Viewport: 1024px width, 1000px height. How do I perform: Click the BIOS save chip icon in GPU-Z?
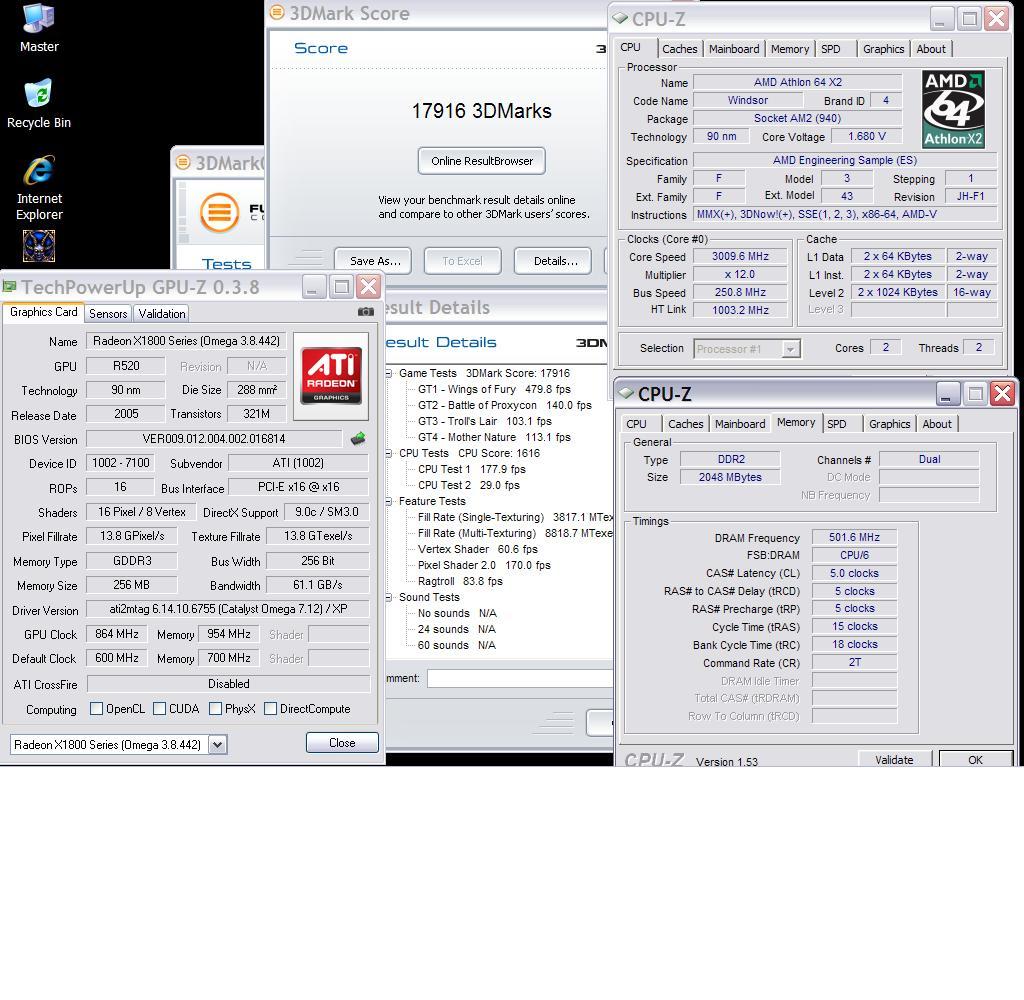point(358,438)
